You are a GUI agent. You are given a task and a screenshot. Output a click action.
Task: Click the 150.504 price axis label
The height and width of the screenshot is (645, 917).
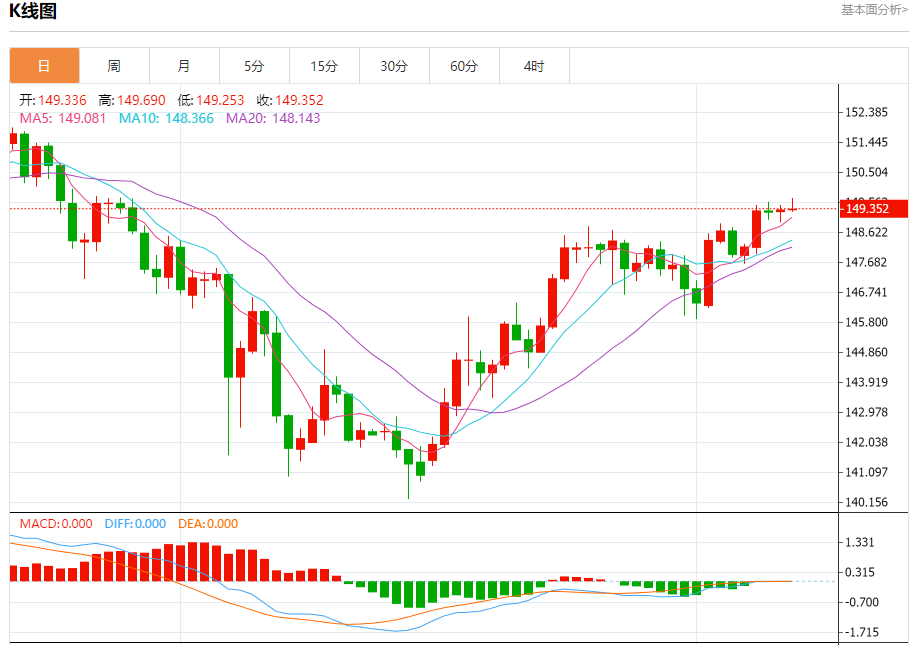tap(867, 172)
